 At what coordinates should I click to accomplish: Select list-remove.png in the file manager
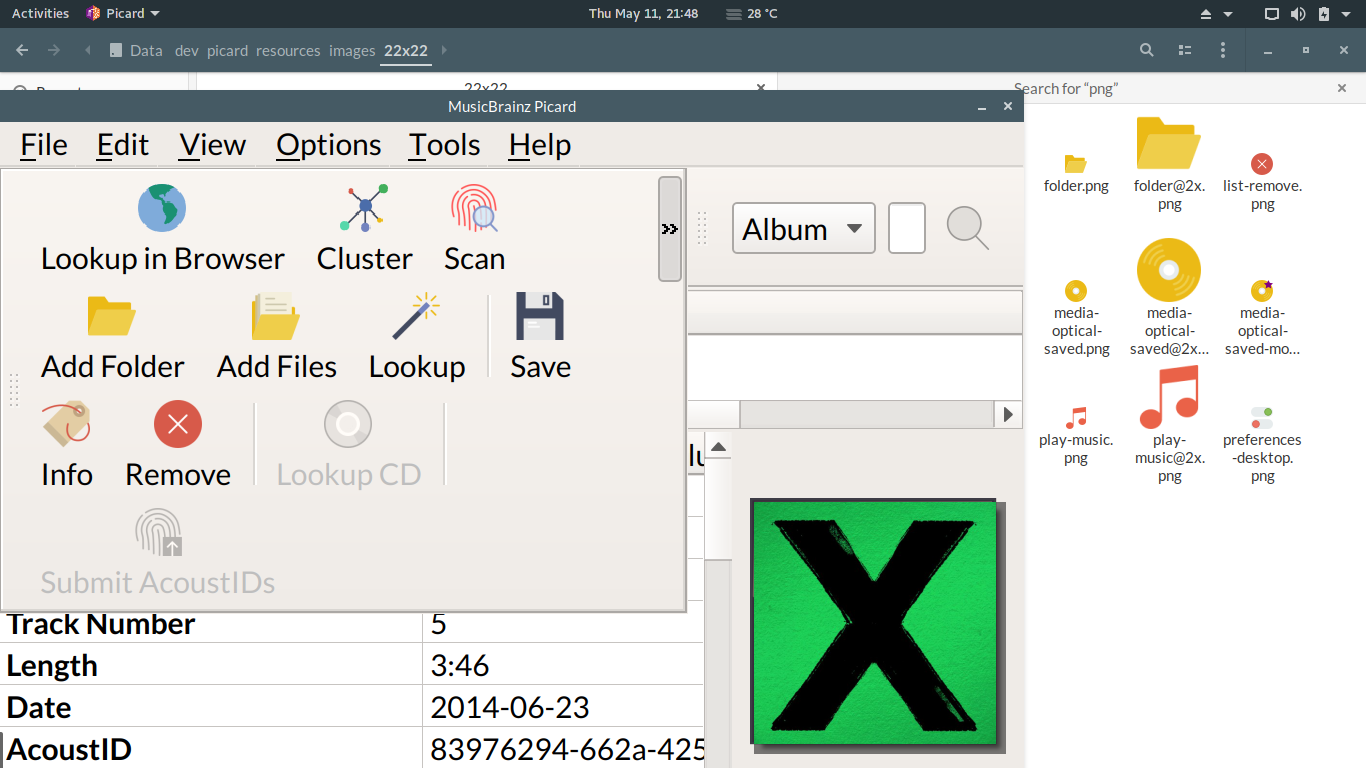coord(1262,181)
